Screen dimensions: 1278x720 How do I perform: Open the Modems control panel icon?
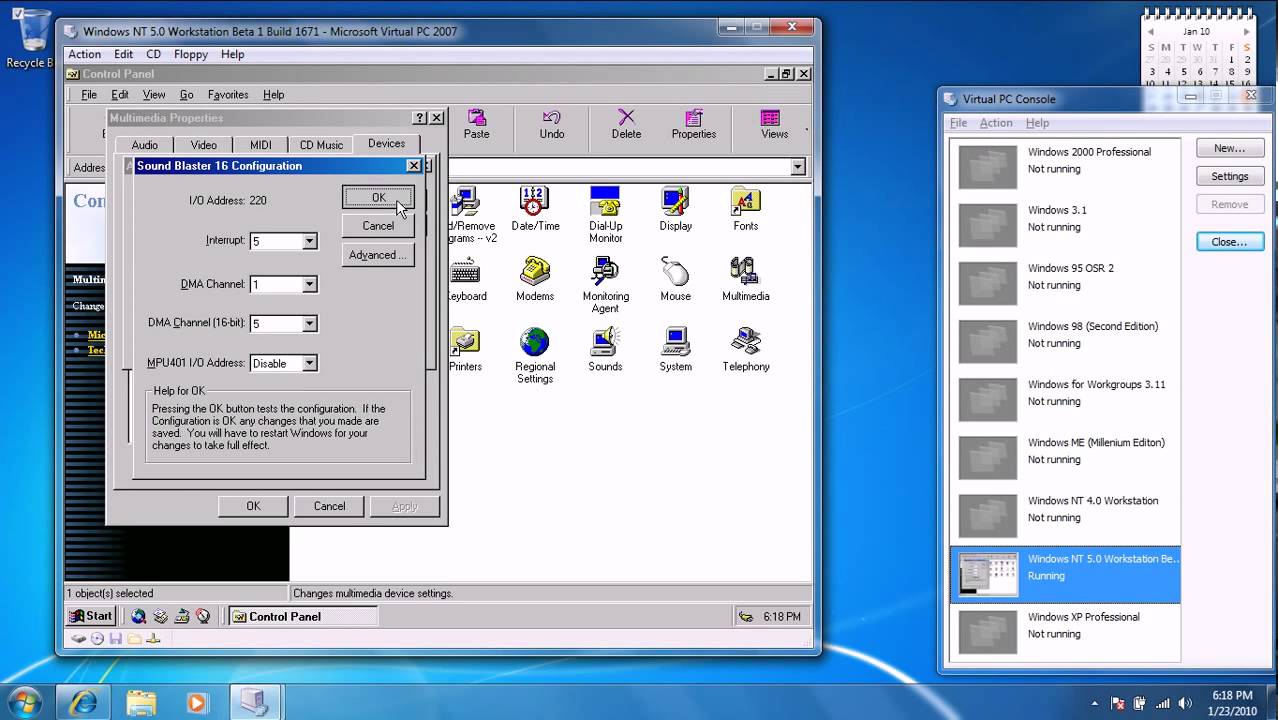(535, 279)
